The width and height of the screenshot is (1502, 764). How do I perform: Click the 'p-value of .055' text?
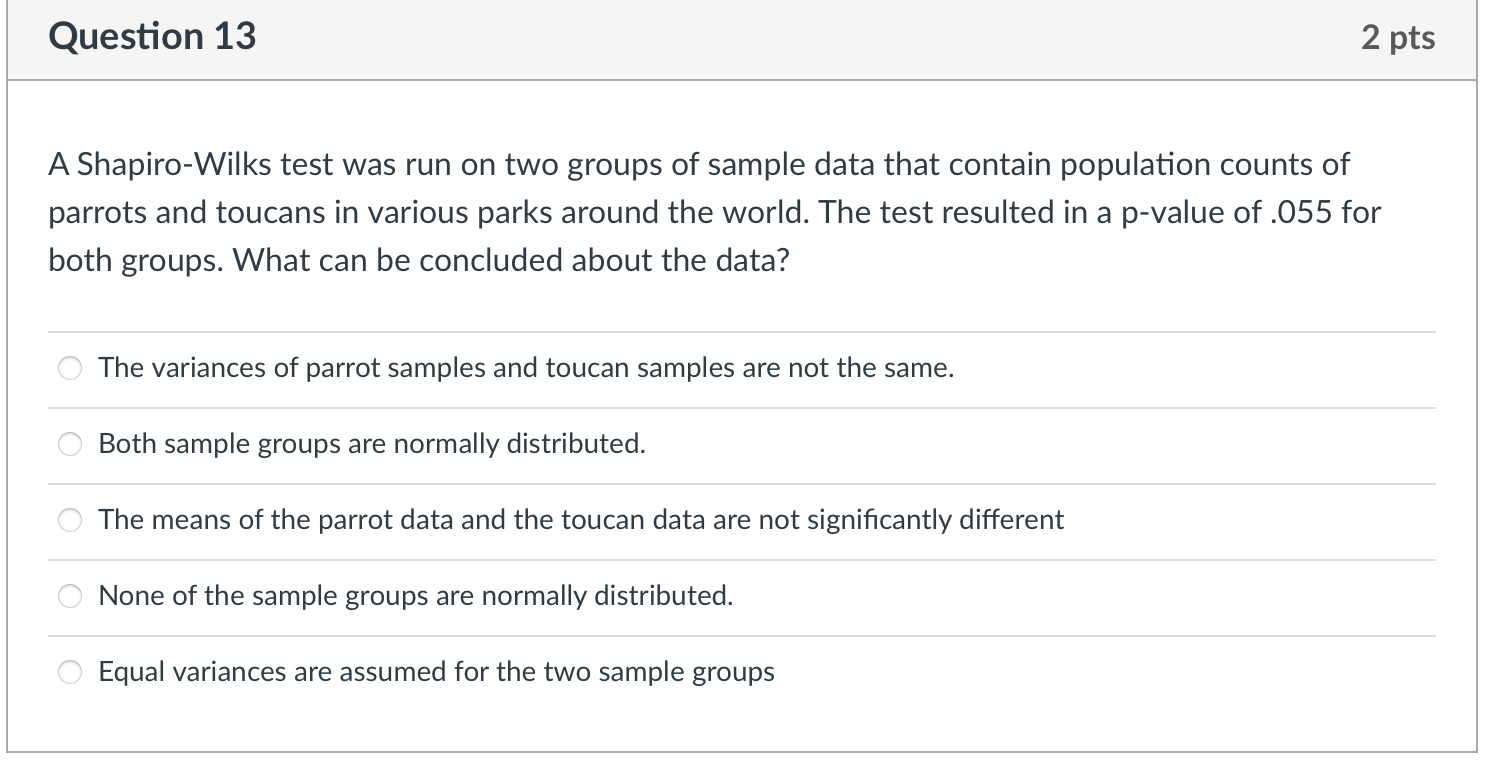pyautogui.click(x=1230, y=212)
